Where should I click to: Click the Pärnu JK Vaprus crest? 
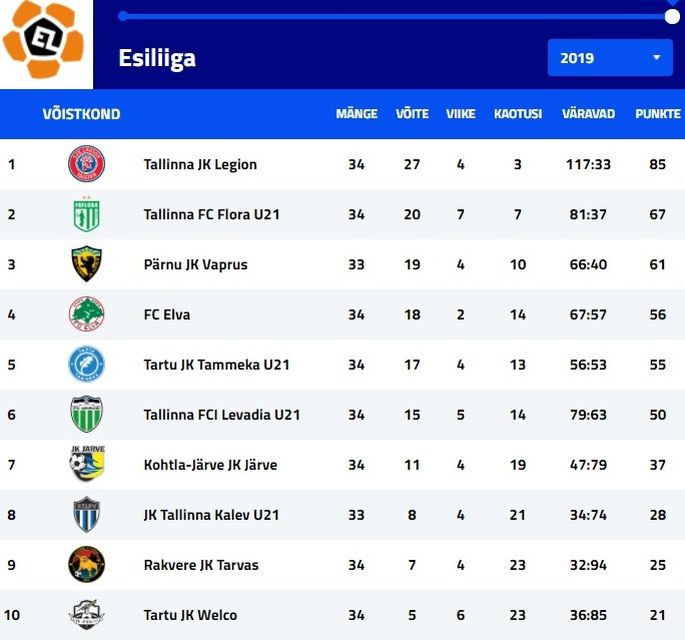86,264
